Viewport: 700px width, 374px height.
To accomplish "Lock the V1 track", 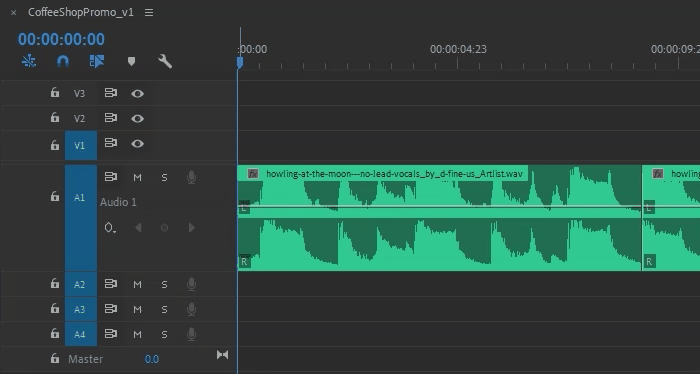I will tap(54, 145).
